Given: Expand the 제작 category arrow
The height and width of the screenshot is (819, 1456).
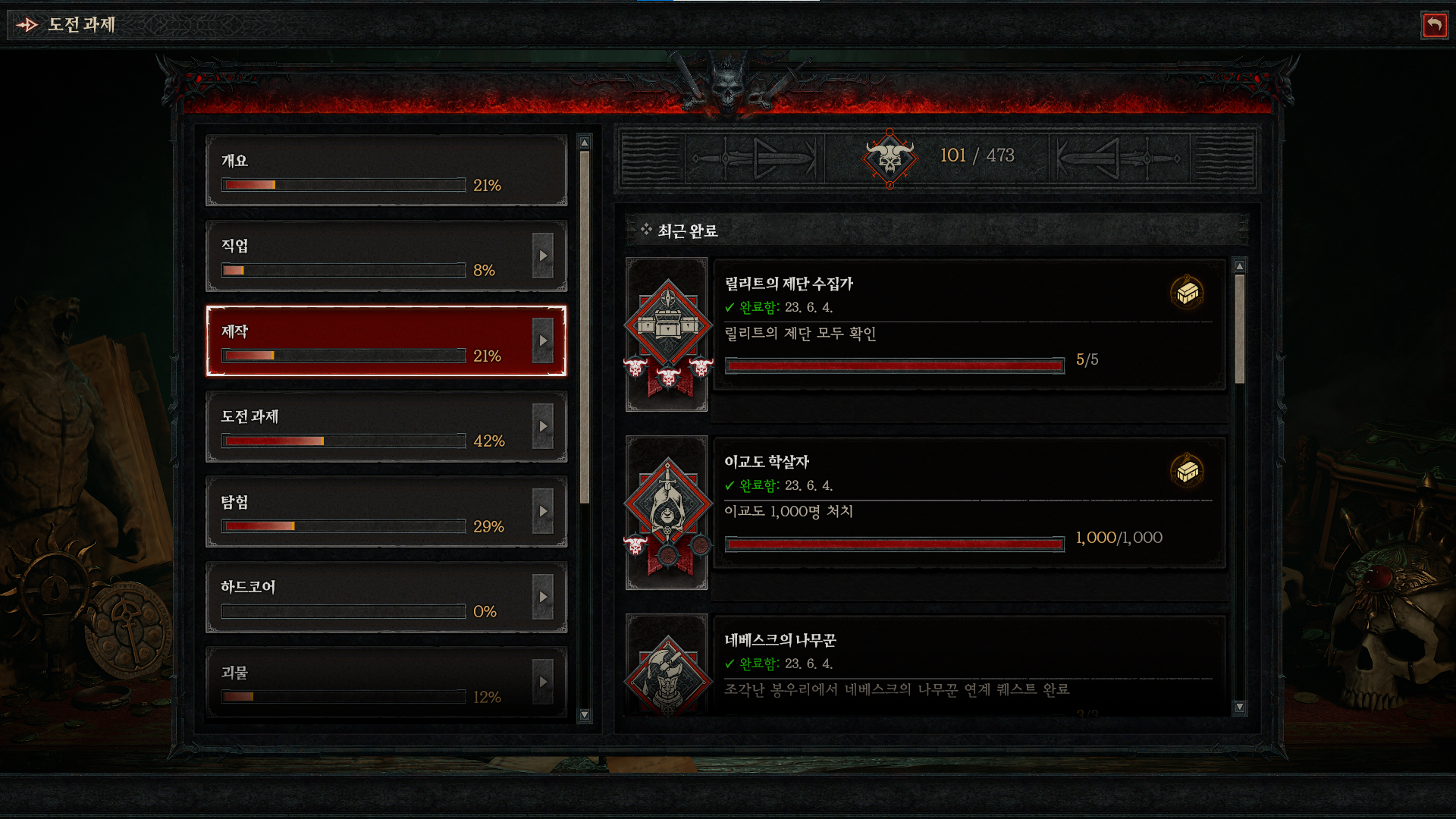Looking at the screenshot, I should 543,341.
